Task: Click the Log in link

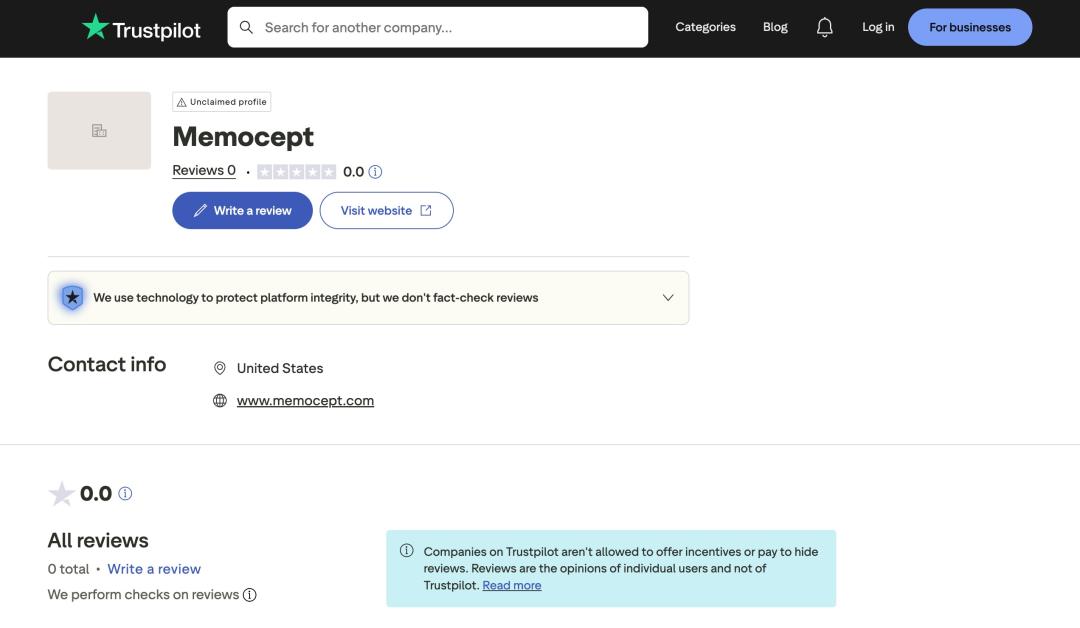Action: tap(878, 27)
